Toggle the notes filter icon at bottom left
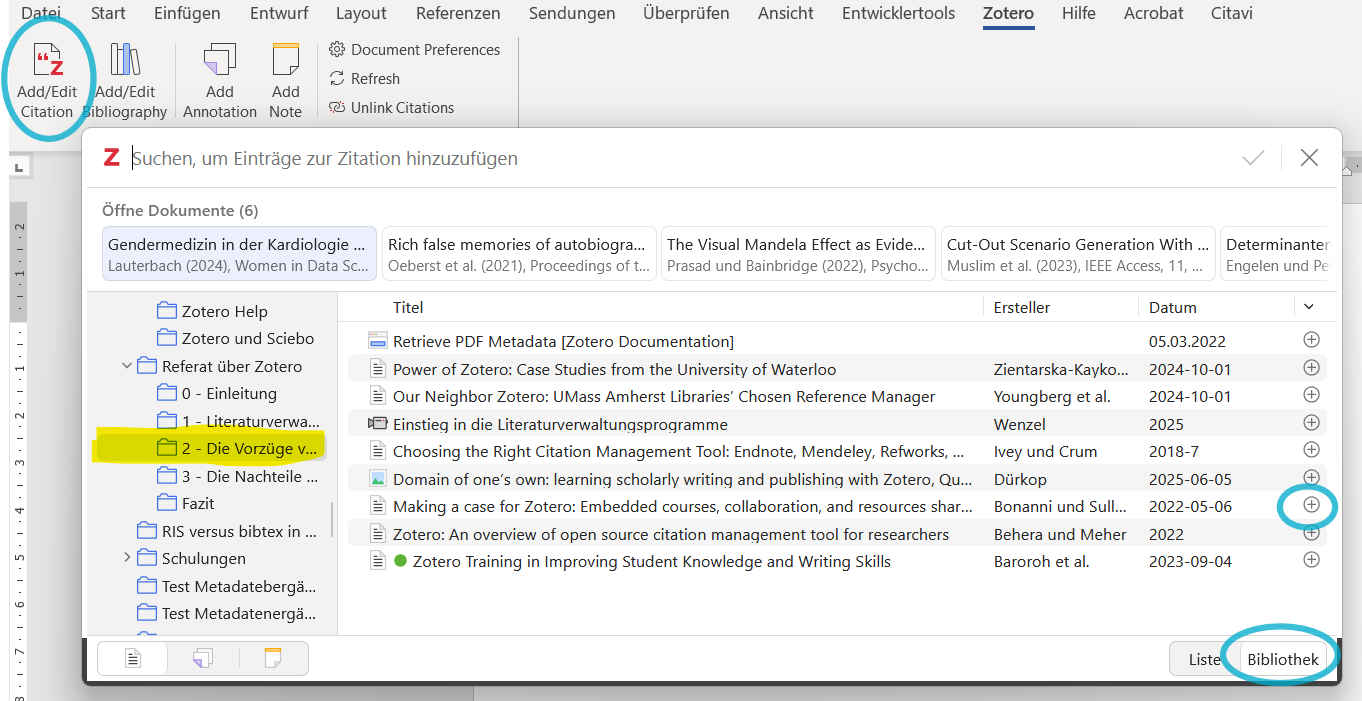Screen dimensions: 1362x701 (273, 658)
